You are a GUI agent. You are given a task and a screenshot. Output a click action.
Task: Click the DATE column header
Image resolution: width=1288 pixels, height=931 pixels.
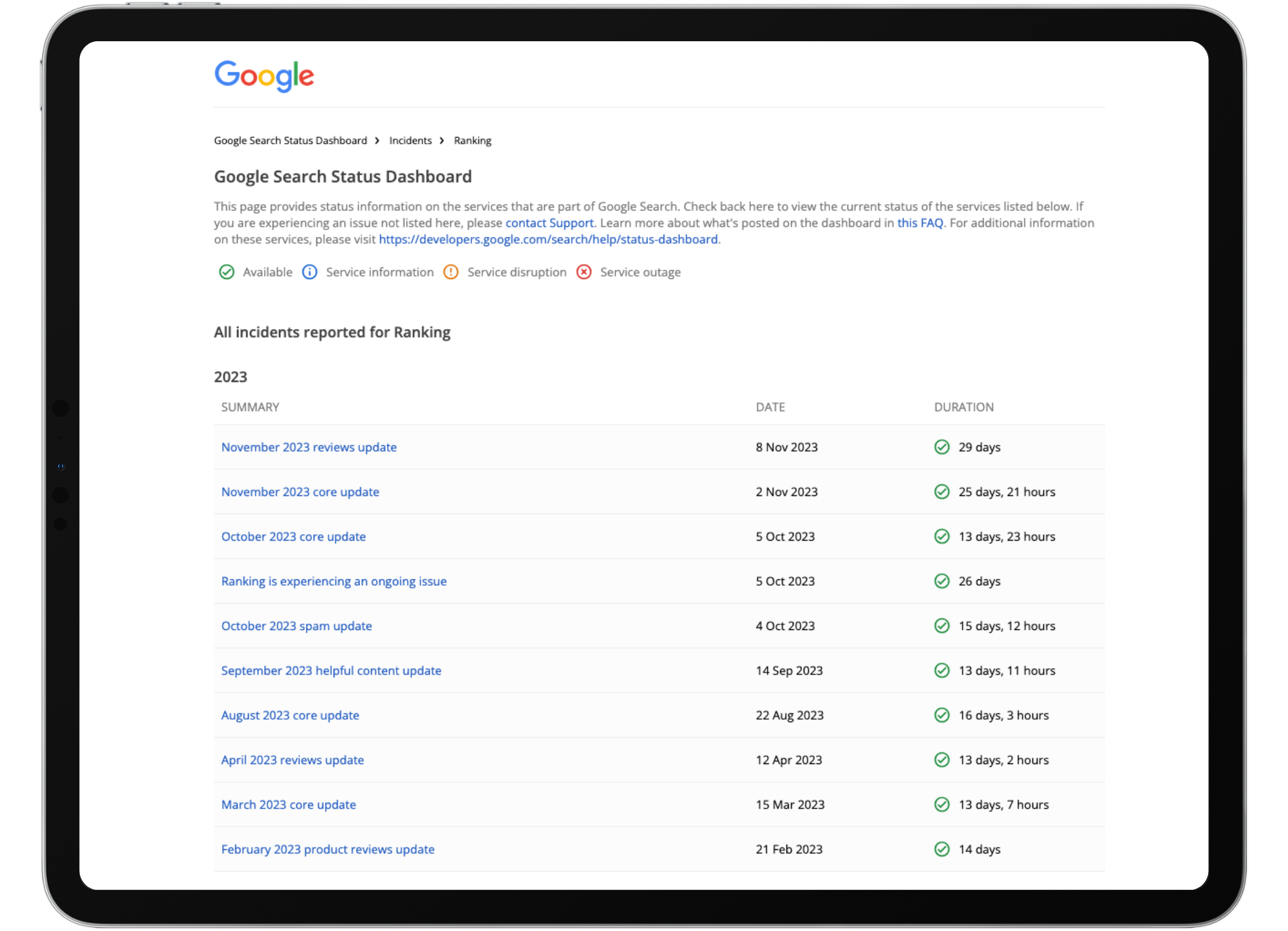click(770, 407)
